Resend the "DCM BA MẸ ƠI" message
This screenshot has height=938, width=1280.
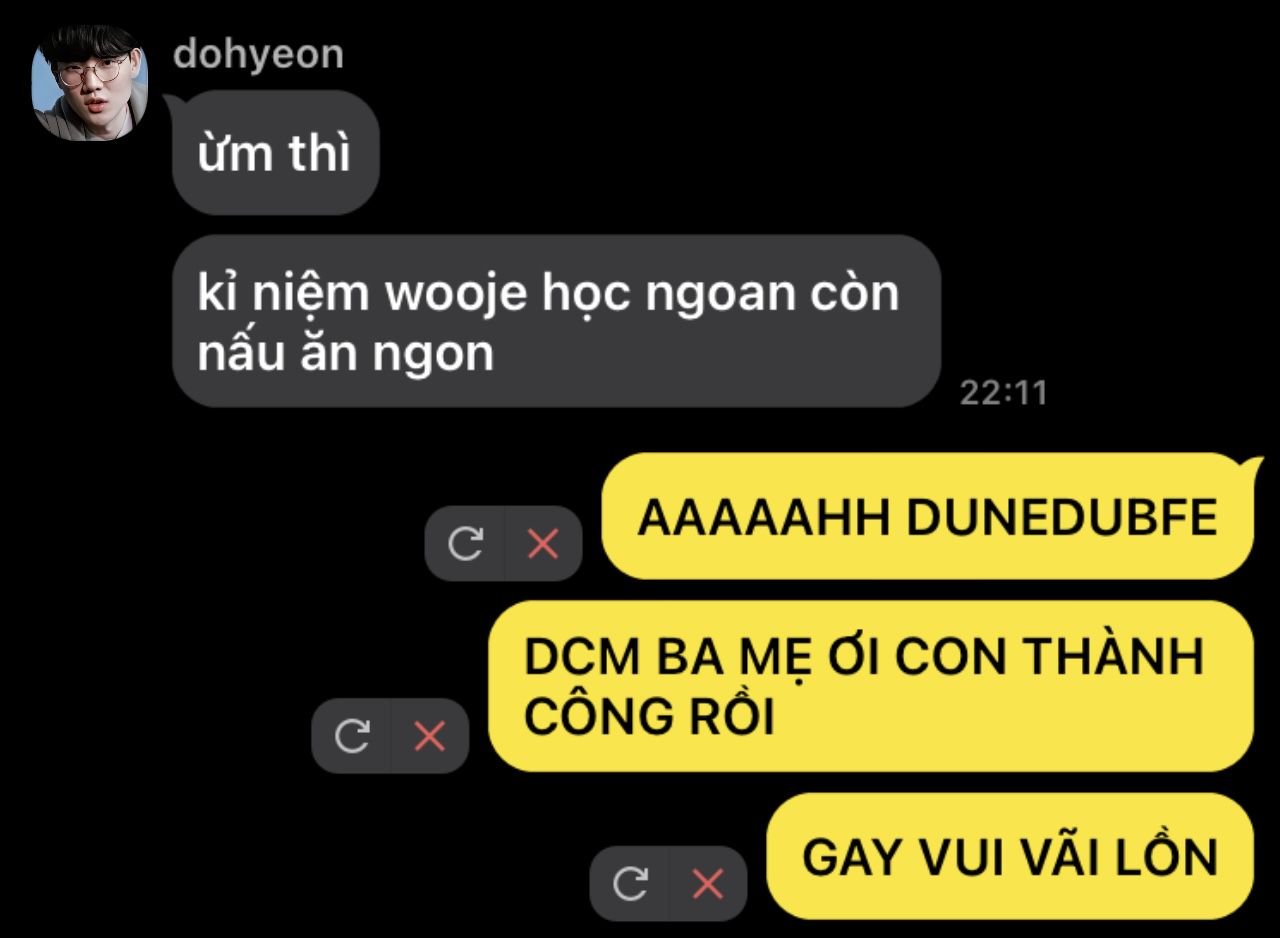pyautogui.click(x=351, y=736)
